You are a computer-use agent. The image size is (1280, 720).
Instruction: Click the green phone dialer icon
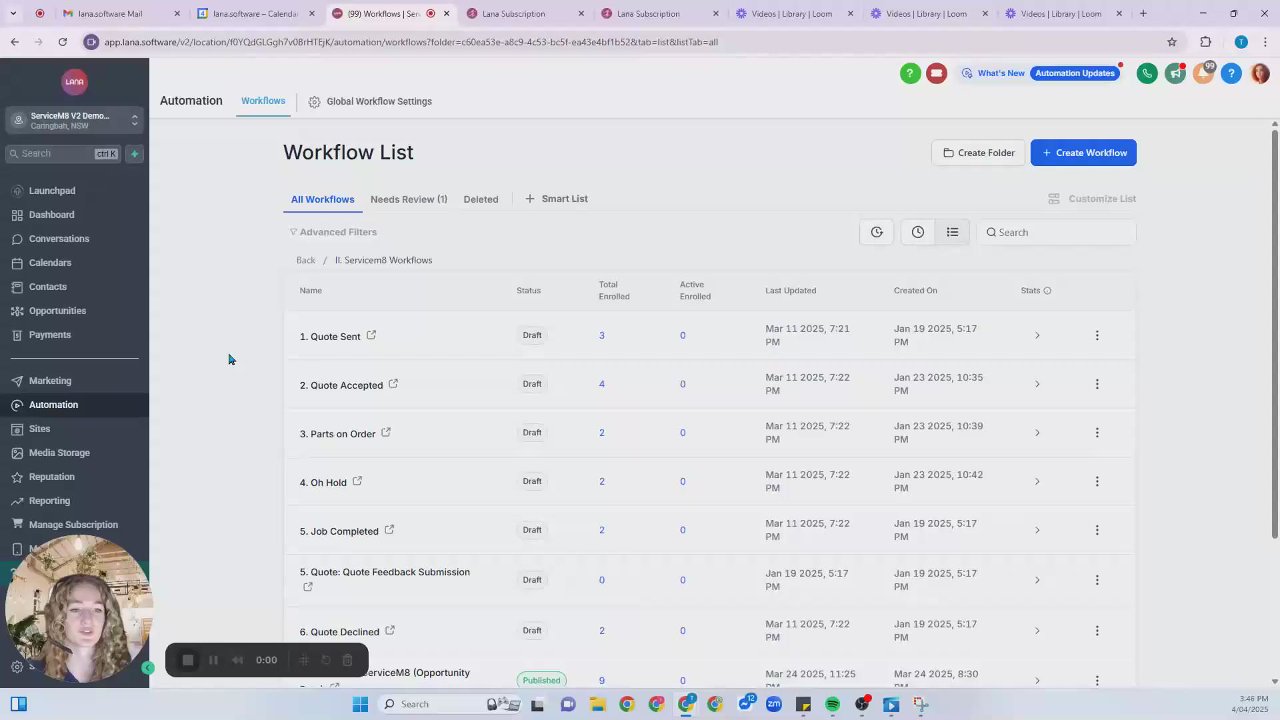point(1147,73)
